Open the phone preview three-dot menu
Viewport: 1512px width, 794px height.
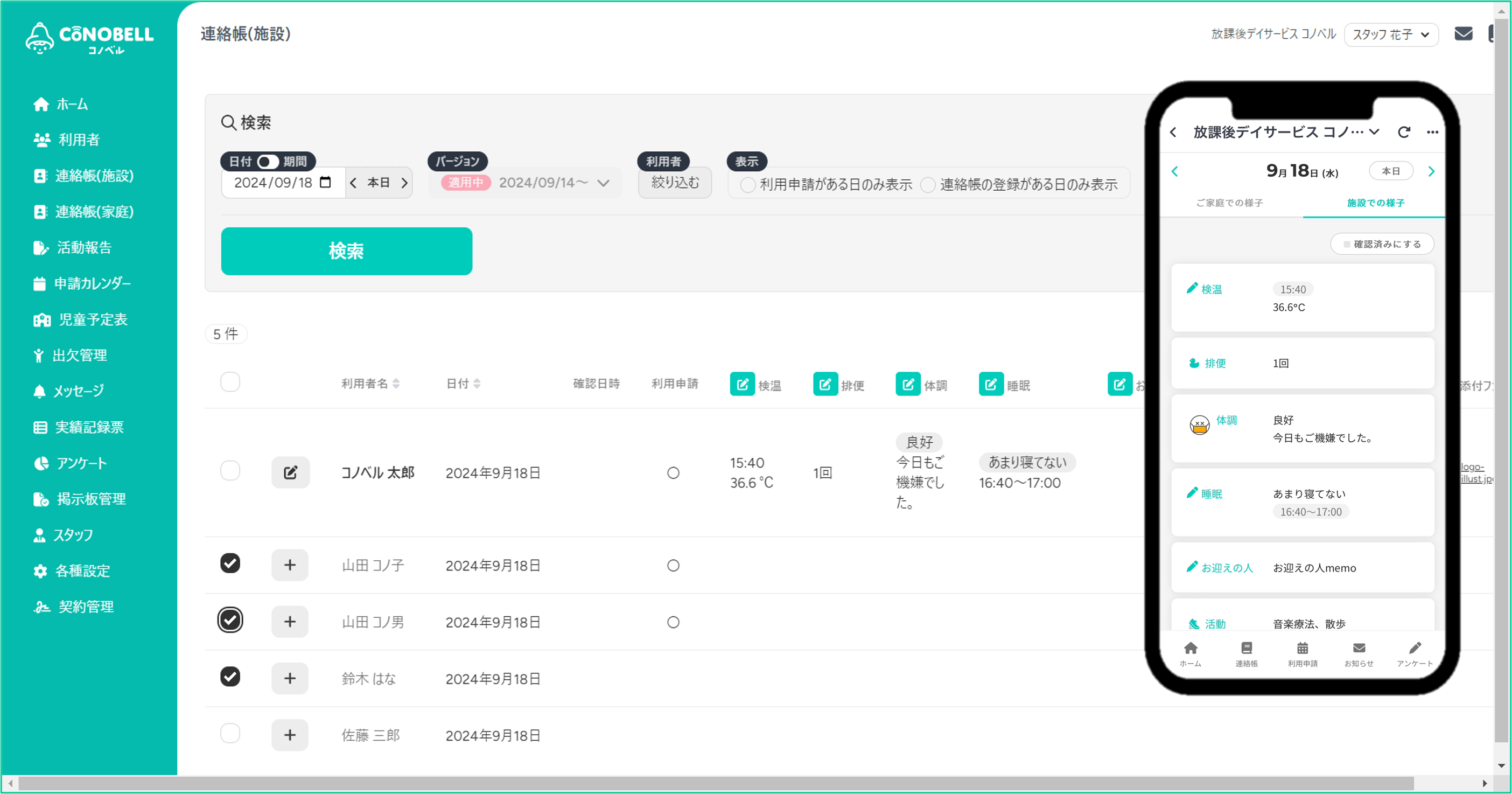[1432, 132]
